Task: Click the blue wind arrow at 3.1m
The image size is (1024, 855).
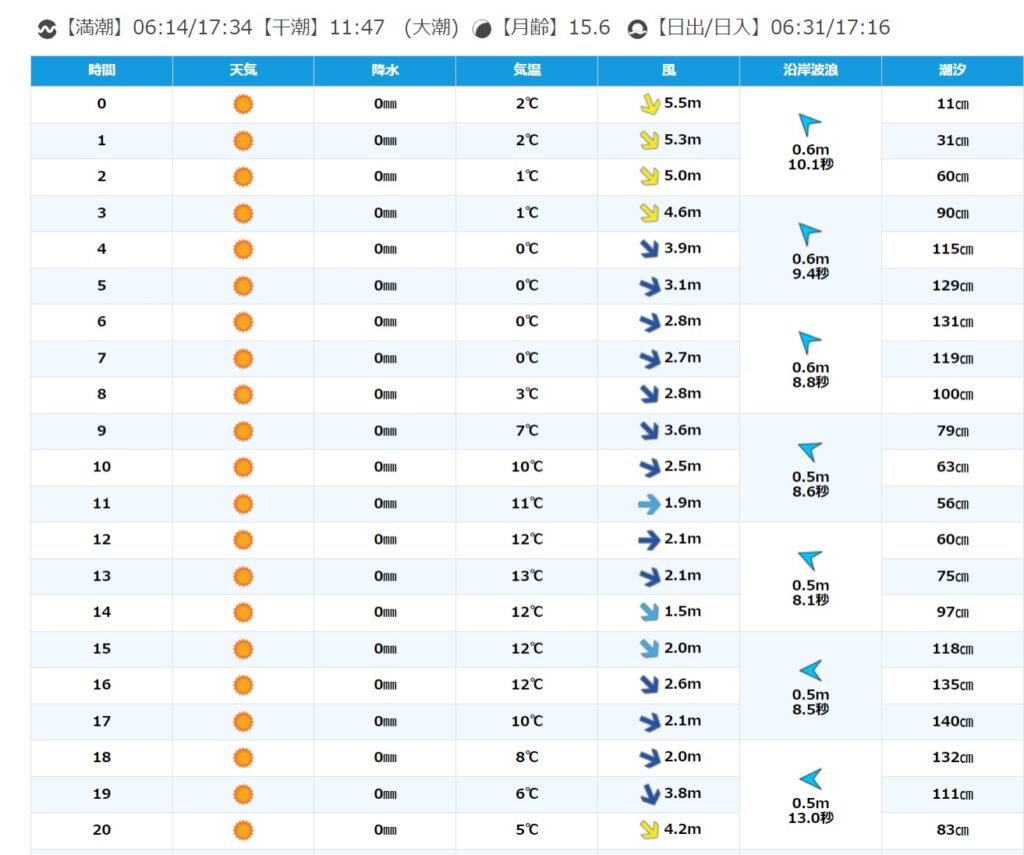Action: coord(649,285)
